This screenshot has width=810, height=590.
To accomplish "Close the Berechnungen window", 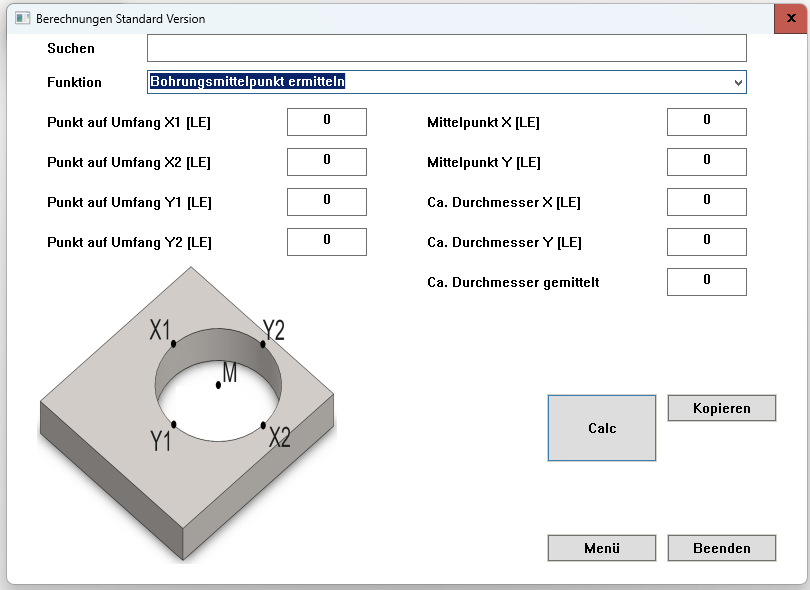I will [x=790, y=19].
